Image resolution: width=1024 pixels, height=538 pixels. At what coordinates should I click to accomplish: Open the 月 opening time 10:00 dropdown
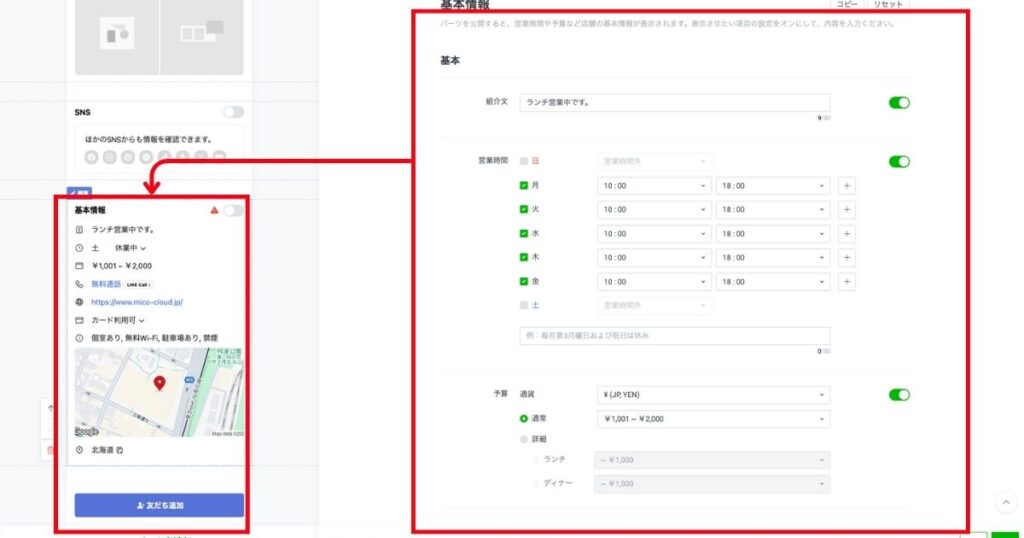coord(654,185)
